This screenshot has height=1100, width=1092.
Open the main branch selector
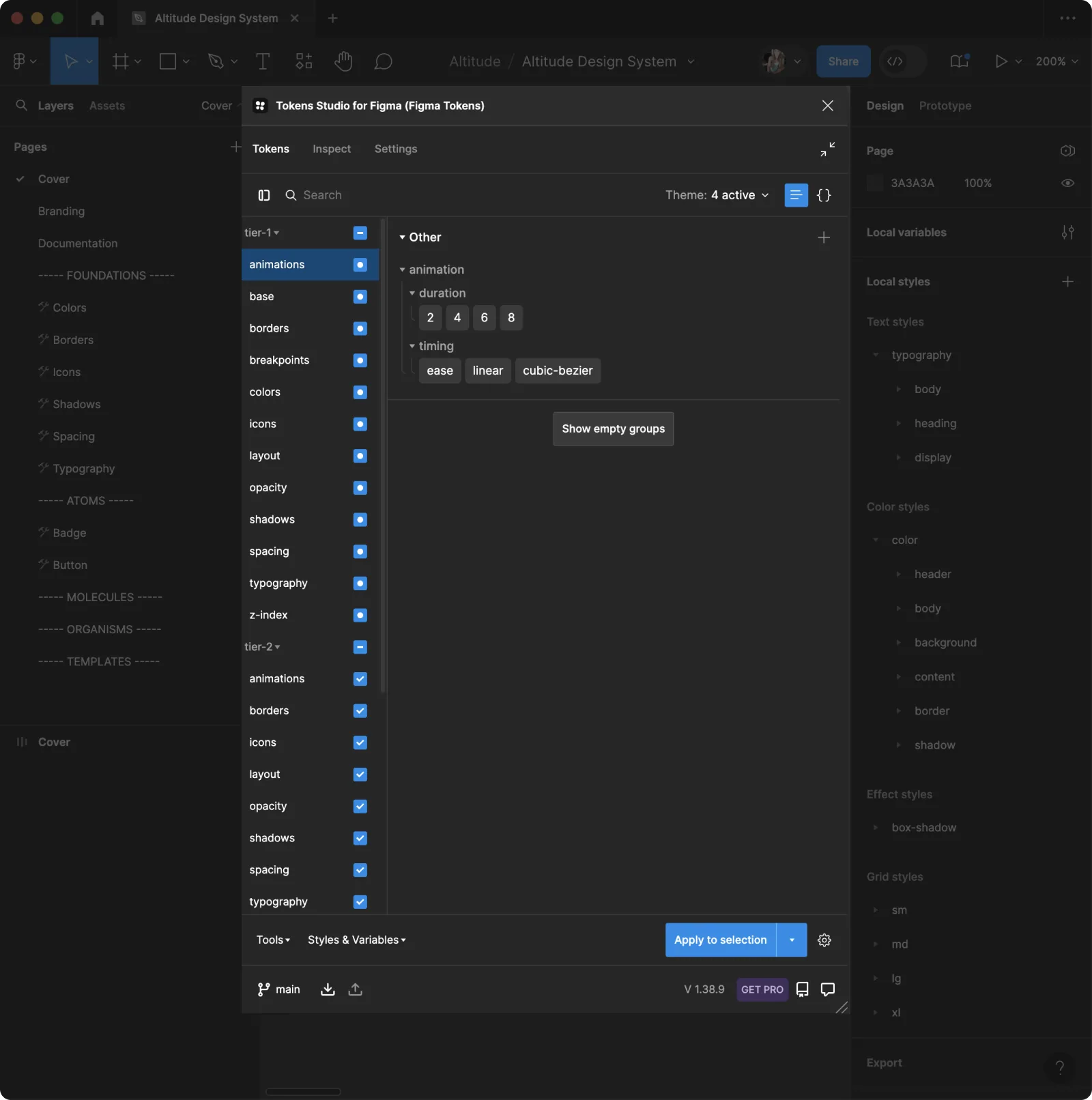click(x=278, y=989)
